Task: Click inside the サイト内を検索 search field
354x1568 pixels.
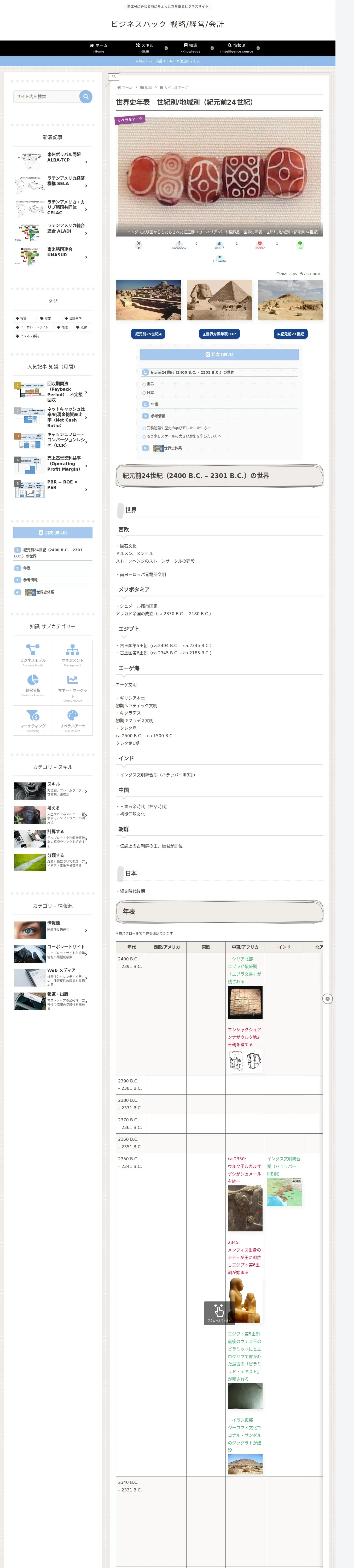Action: pos(46,96)
